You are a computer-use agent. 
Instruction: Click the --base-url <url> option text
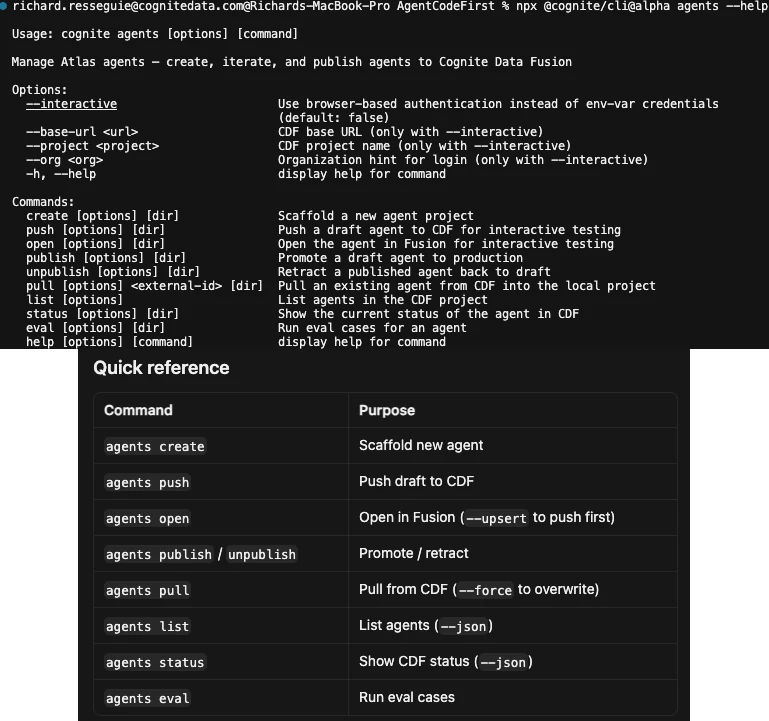82,132
